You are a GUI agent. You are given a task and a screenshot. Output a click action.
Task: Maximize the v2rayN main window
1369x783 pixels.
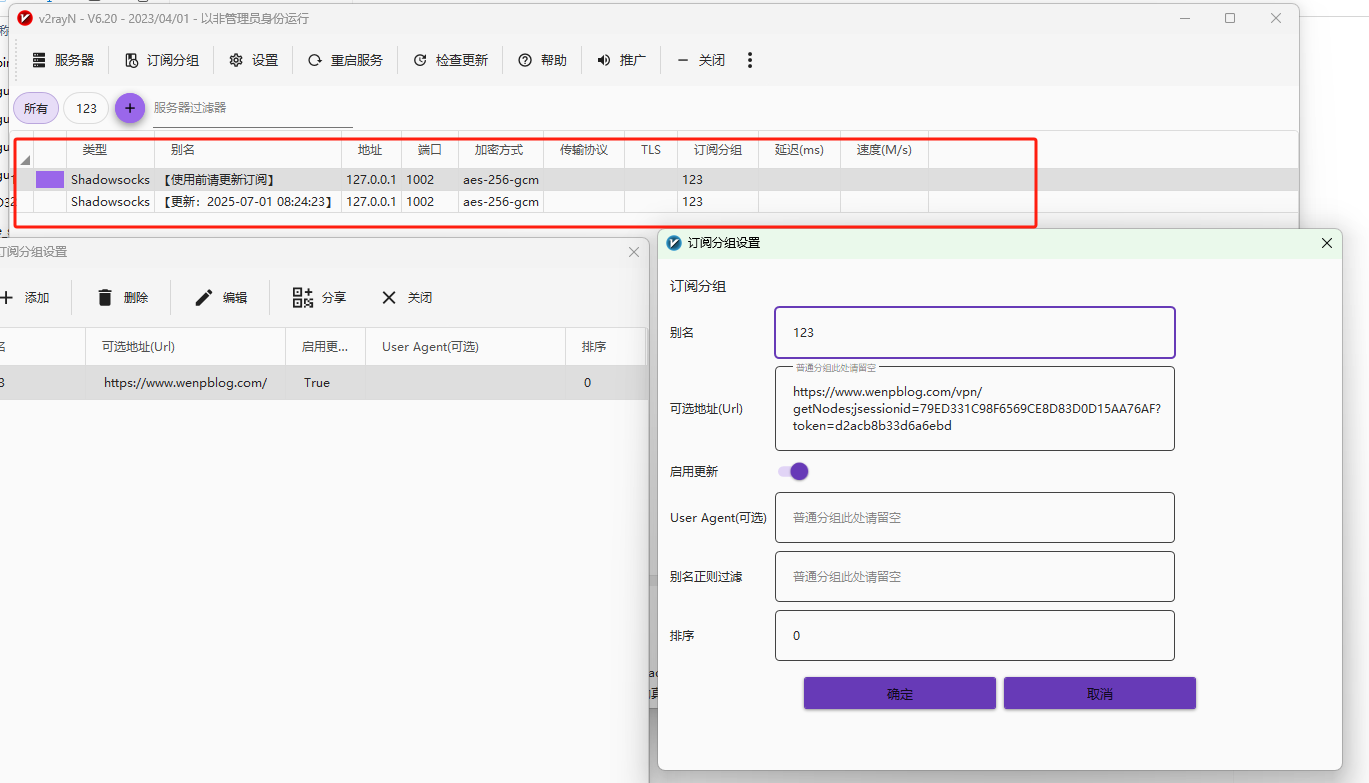1230,18
